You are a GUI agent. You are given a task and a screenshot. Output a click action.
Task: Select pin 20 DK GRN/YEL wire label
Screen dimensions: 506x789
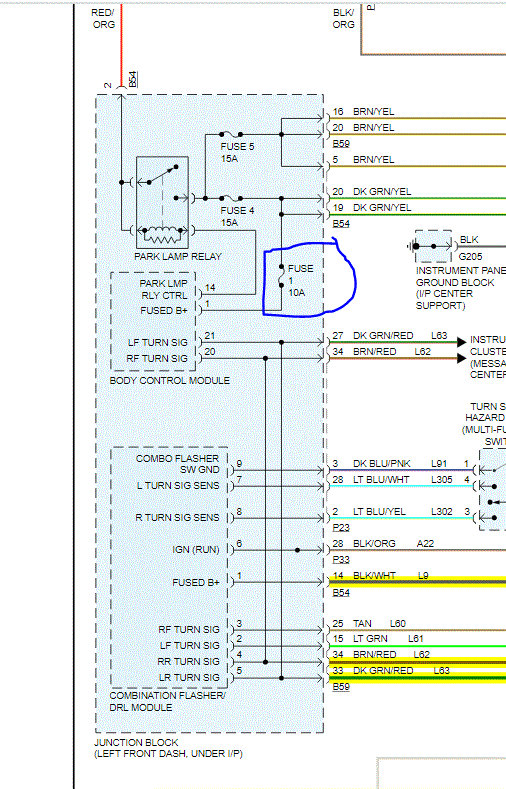(372, 191)
